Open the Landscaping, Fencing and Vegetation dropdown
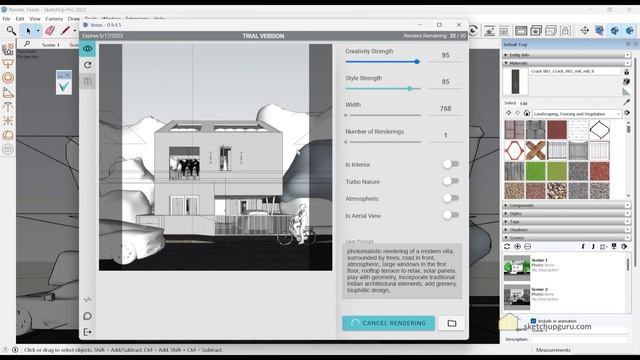 click(577, 113)
